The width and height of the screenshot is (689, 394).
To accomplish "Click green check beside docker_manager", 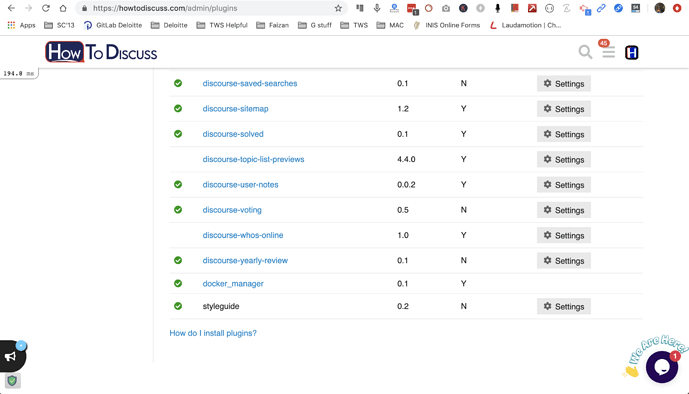I will point(178,283).
